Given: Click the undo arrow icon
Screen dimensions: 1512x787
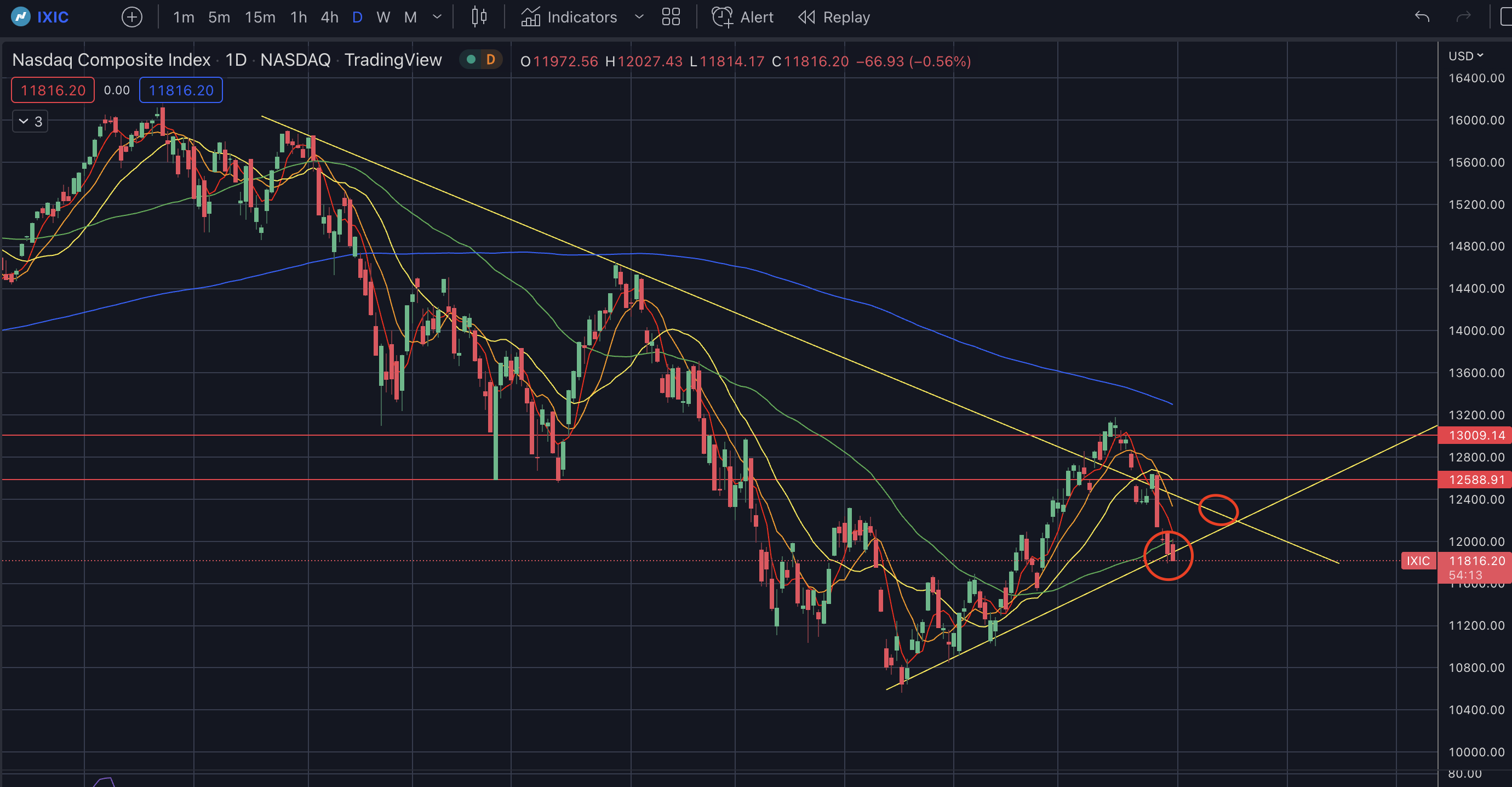Looking at the screenshot, I should click(x=1422, y=17).
